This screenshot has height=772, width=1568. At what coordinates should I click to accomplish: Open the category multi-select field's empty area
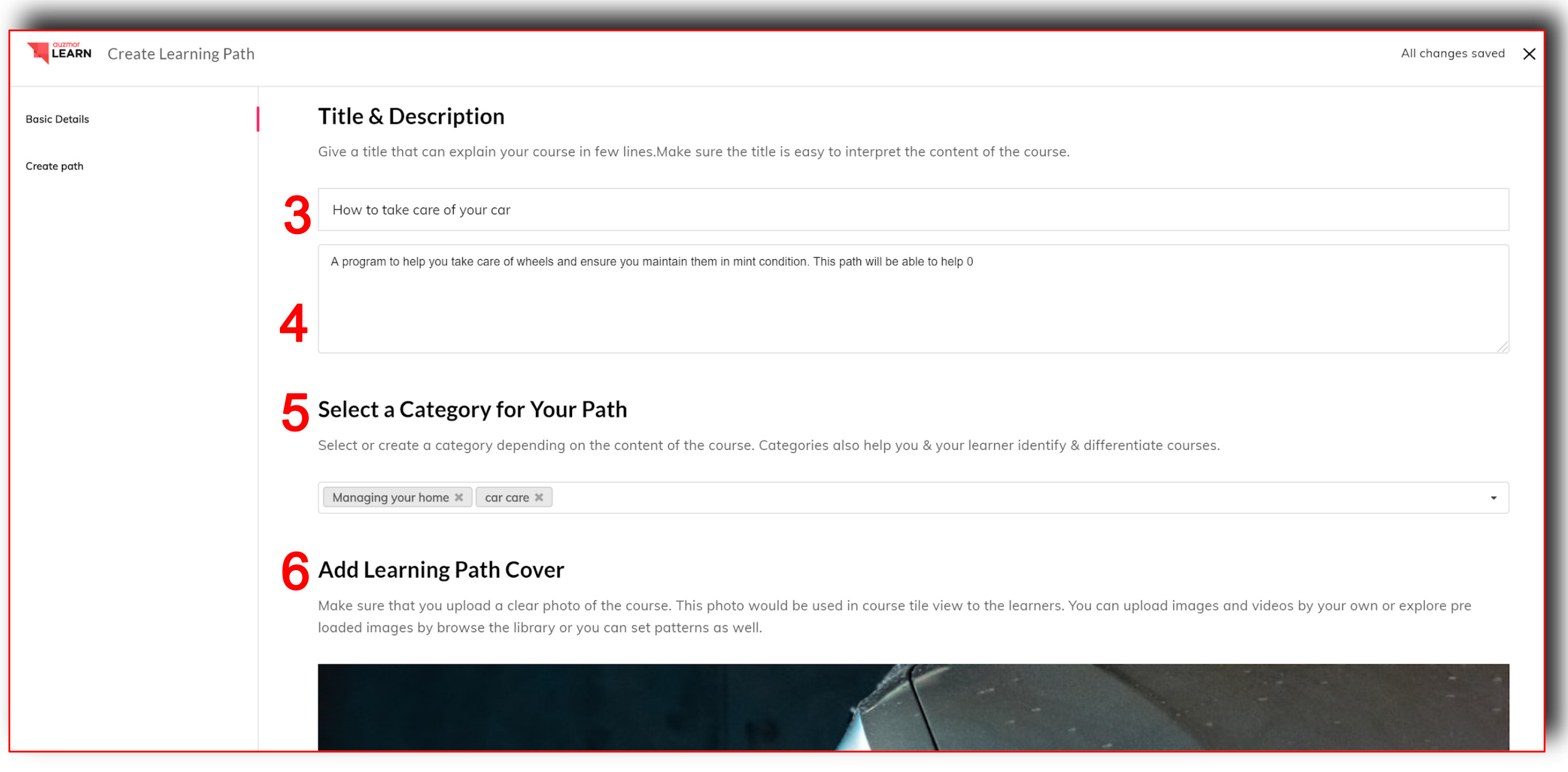coord(974,498)
